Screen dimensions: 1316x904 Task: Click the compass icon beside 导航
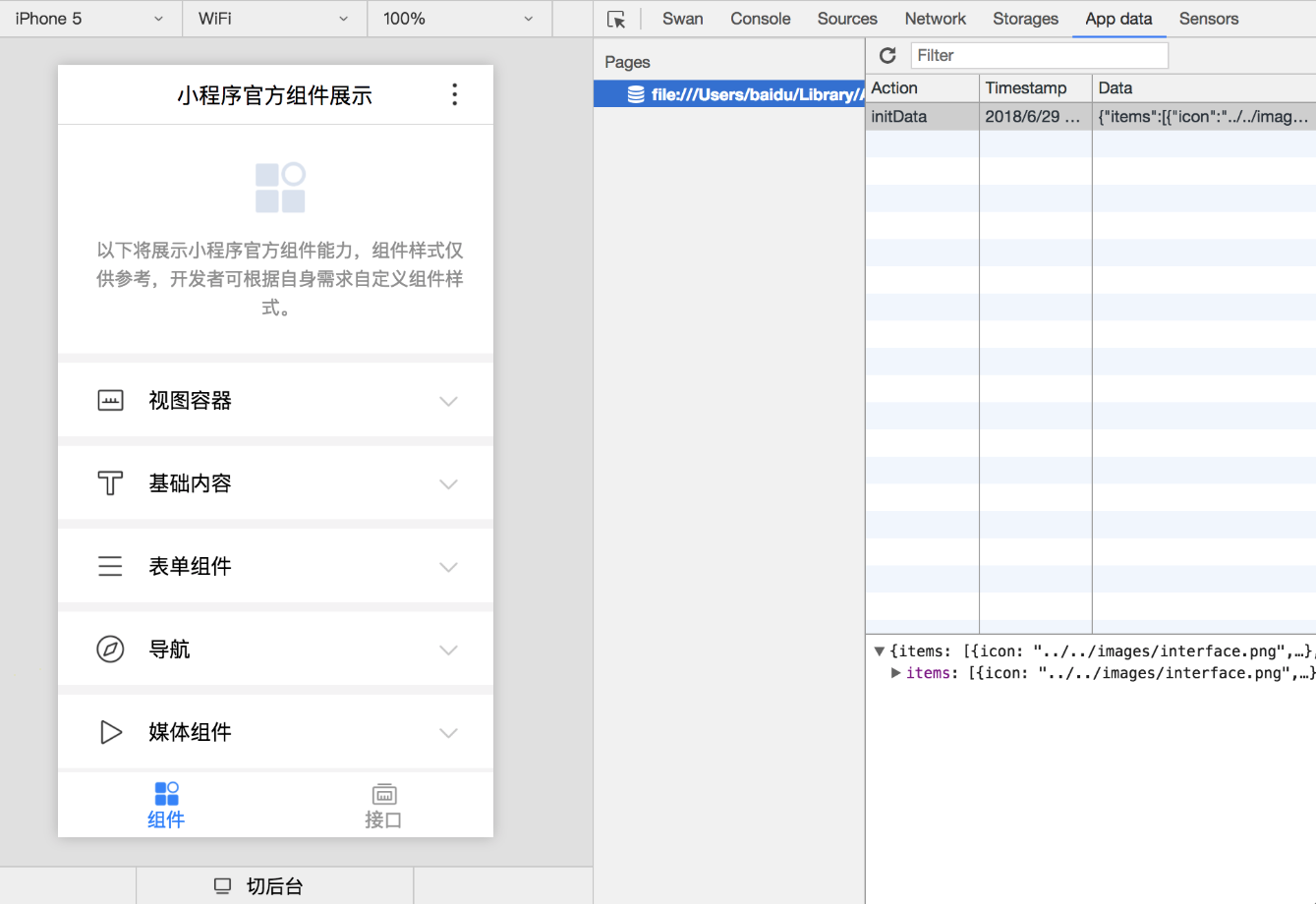point(110,650)
